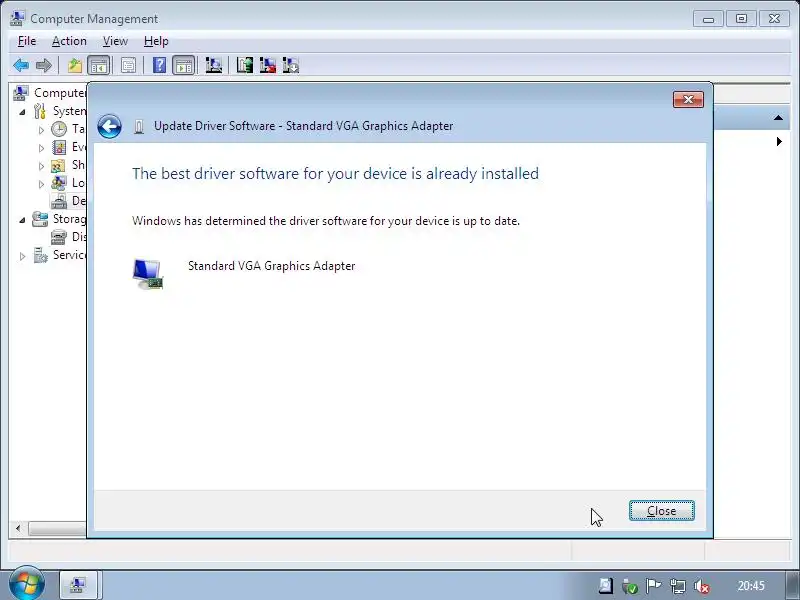Image resolution: width=800 pixels, height=600 pixels.
Task: Open Help via blue question mark icon
Action: click(x=159, y=65)
